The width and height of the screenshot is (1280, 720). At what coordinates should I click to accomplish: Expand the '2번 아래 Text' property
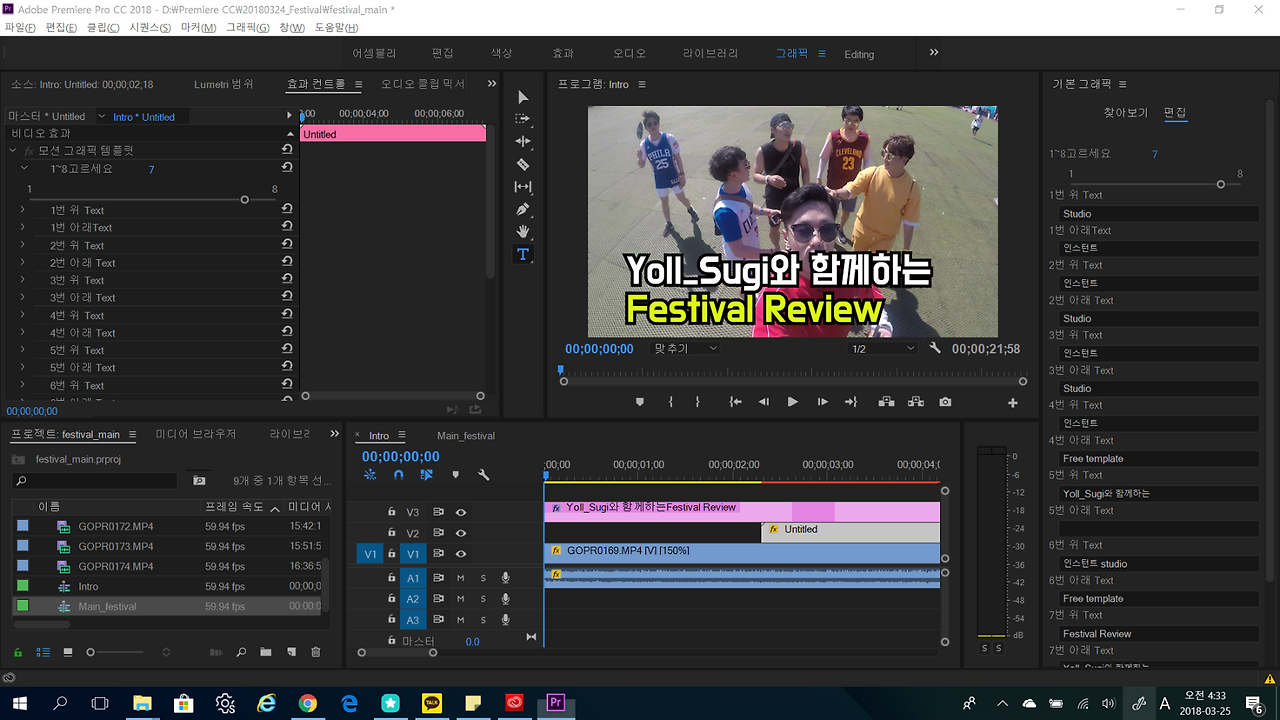(22, 263)
